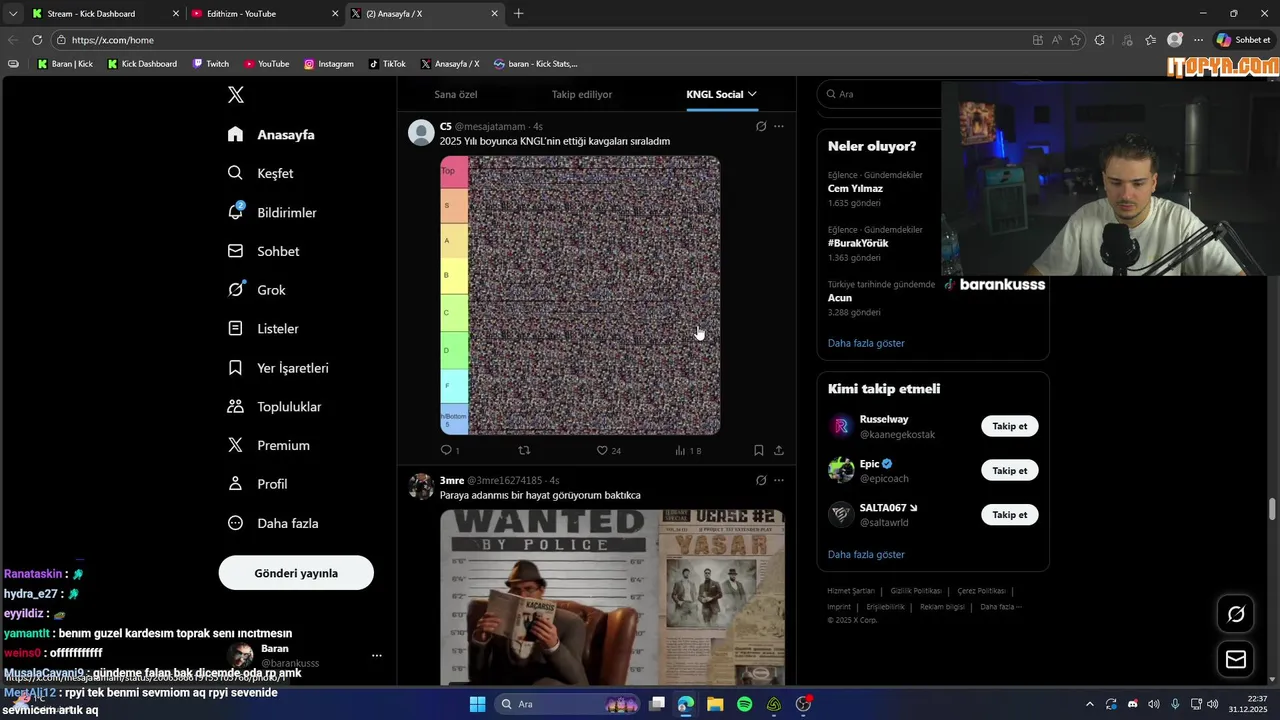Open the WANTED image in 3mre's post

tap(612, 597)
